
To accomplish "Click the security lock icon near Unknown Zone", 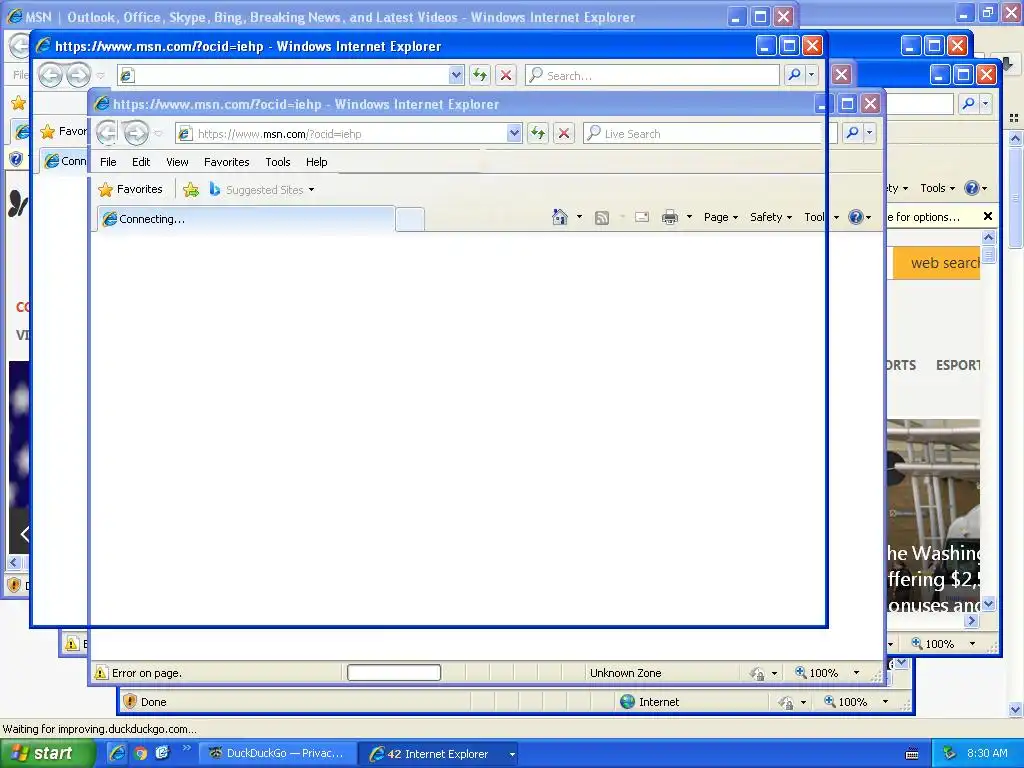I will coord(757,673).
